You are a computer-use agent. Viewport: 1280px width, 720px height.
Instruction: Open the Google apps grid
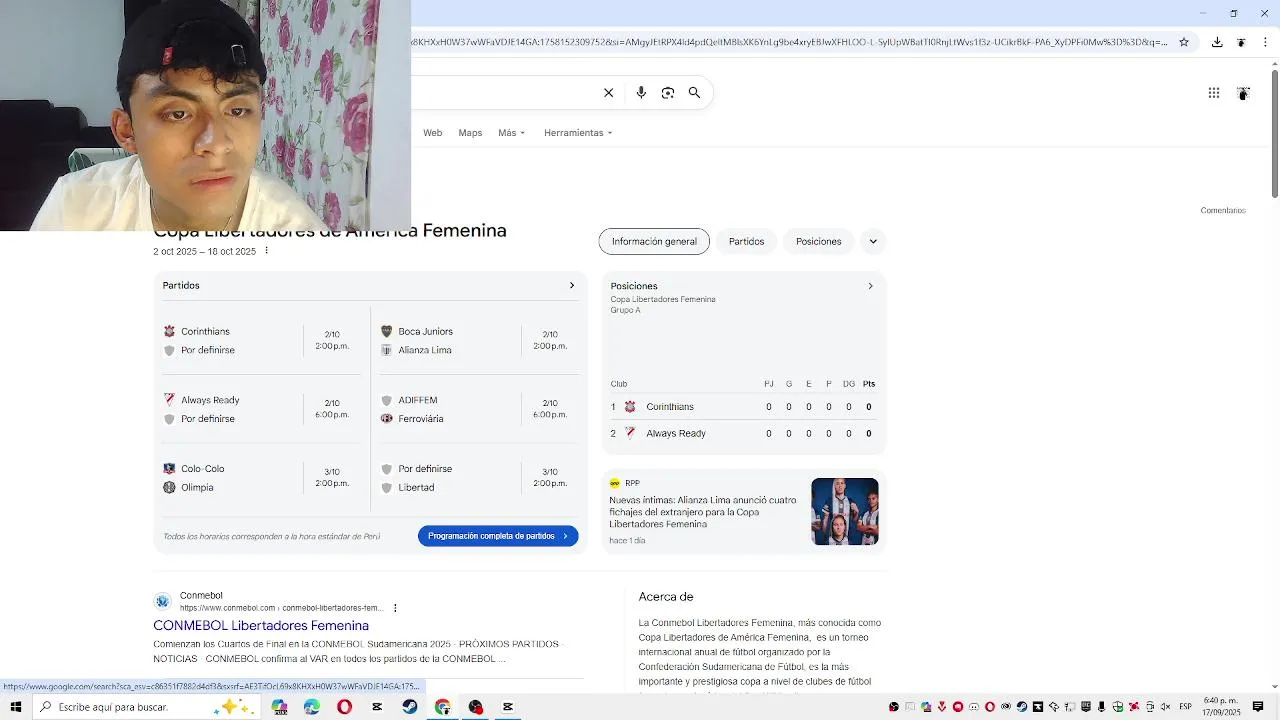(x=1214, y=93)
